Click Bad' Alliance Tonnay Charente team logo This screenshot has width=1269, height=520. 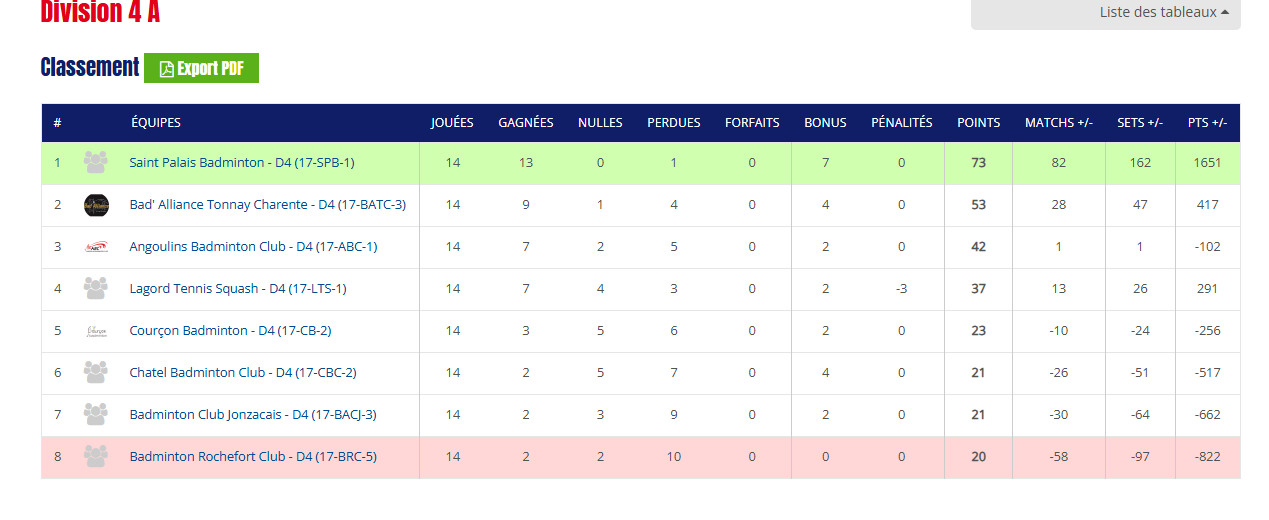[96, 204]
